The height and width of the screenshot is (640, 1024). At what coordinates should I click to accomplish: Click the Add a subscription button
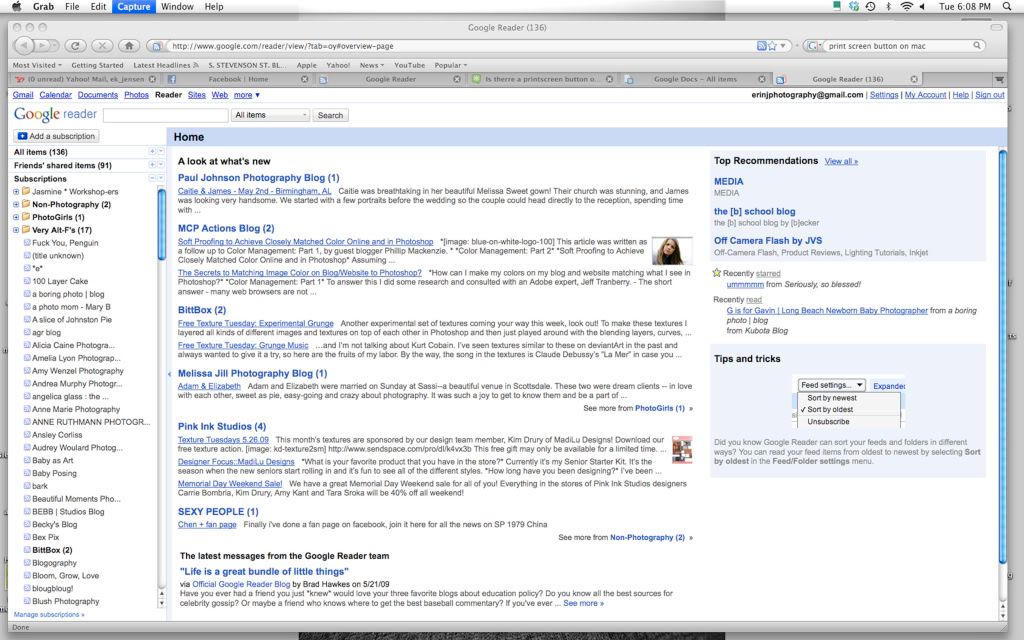tap(57, 136)
